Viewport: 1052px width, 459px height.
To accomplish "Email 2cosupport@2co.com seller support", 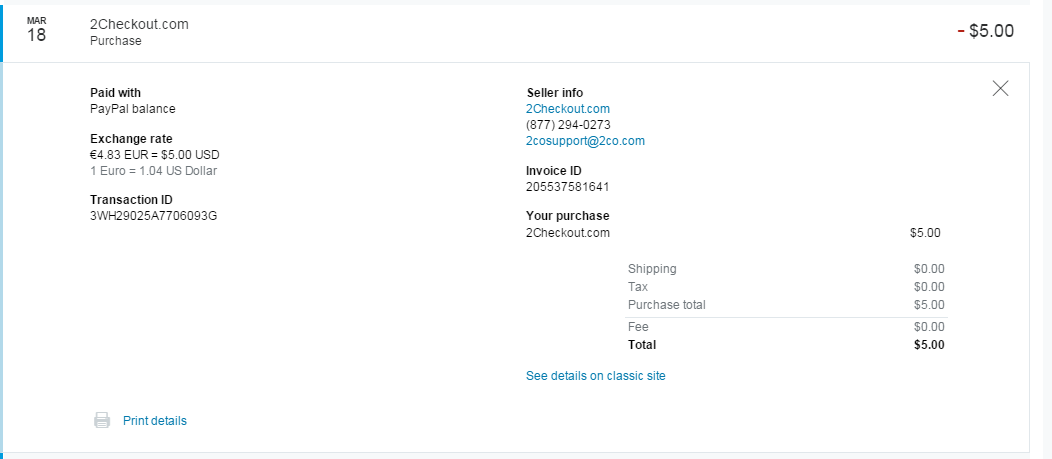I will (585, 141).
